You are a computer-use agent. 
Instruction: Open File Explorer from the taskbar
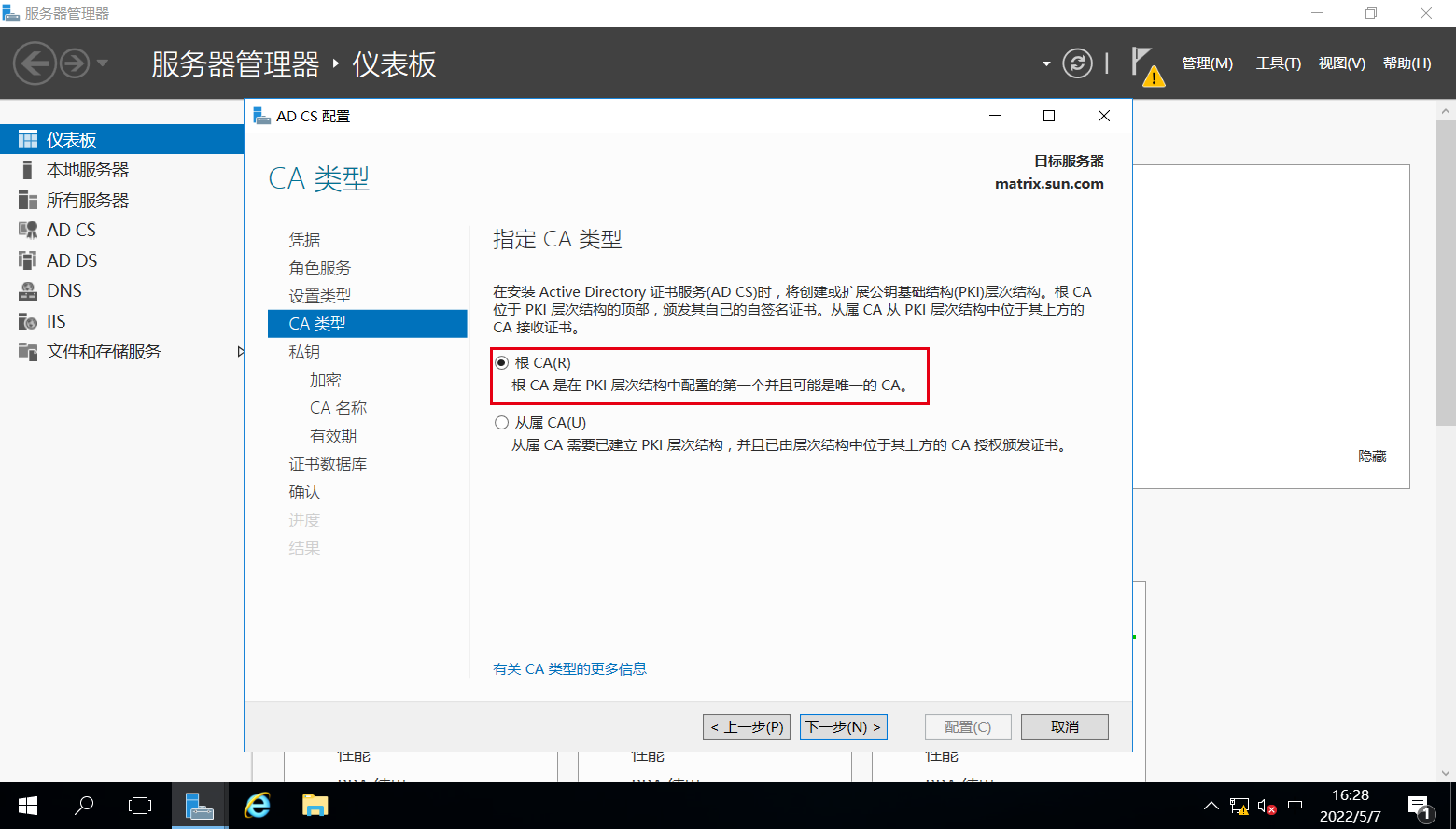[315, 805]
